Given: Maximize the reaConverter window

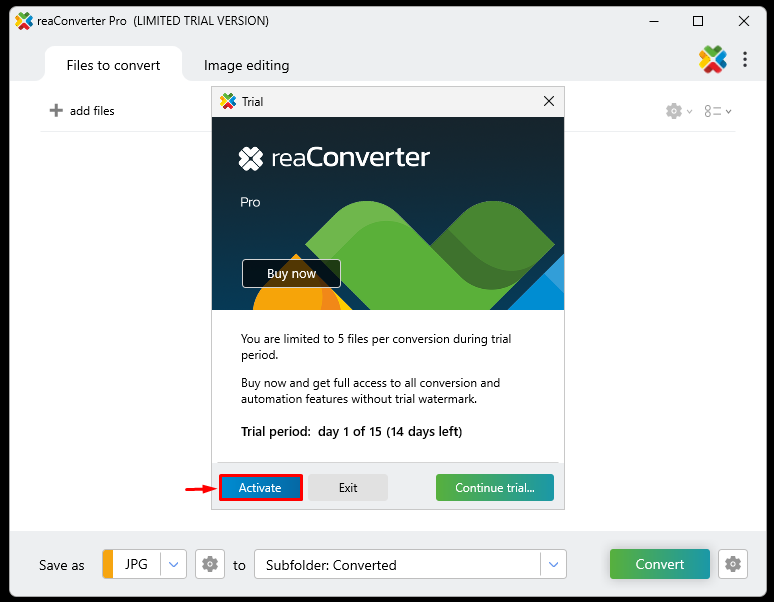Looking at the screenshot, I should (698, 21).
